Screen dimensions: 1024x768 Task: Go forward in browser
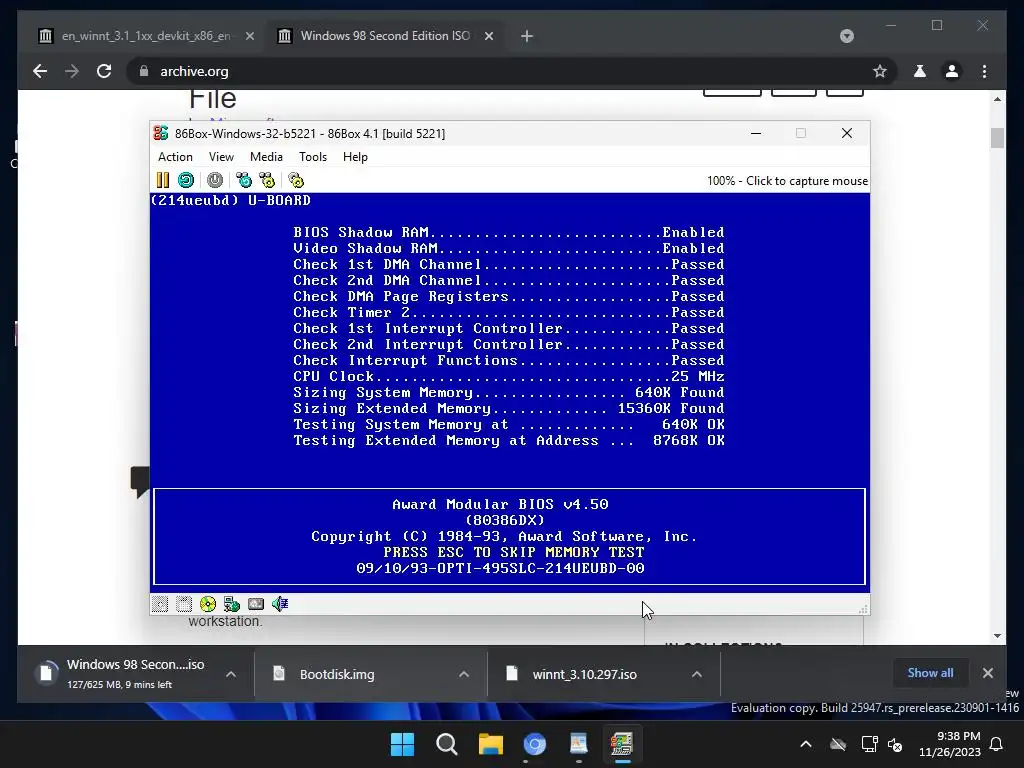click(72, 71)
